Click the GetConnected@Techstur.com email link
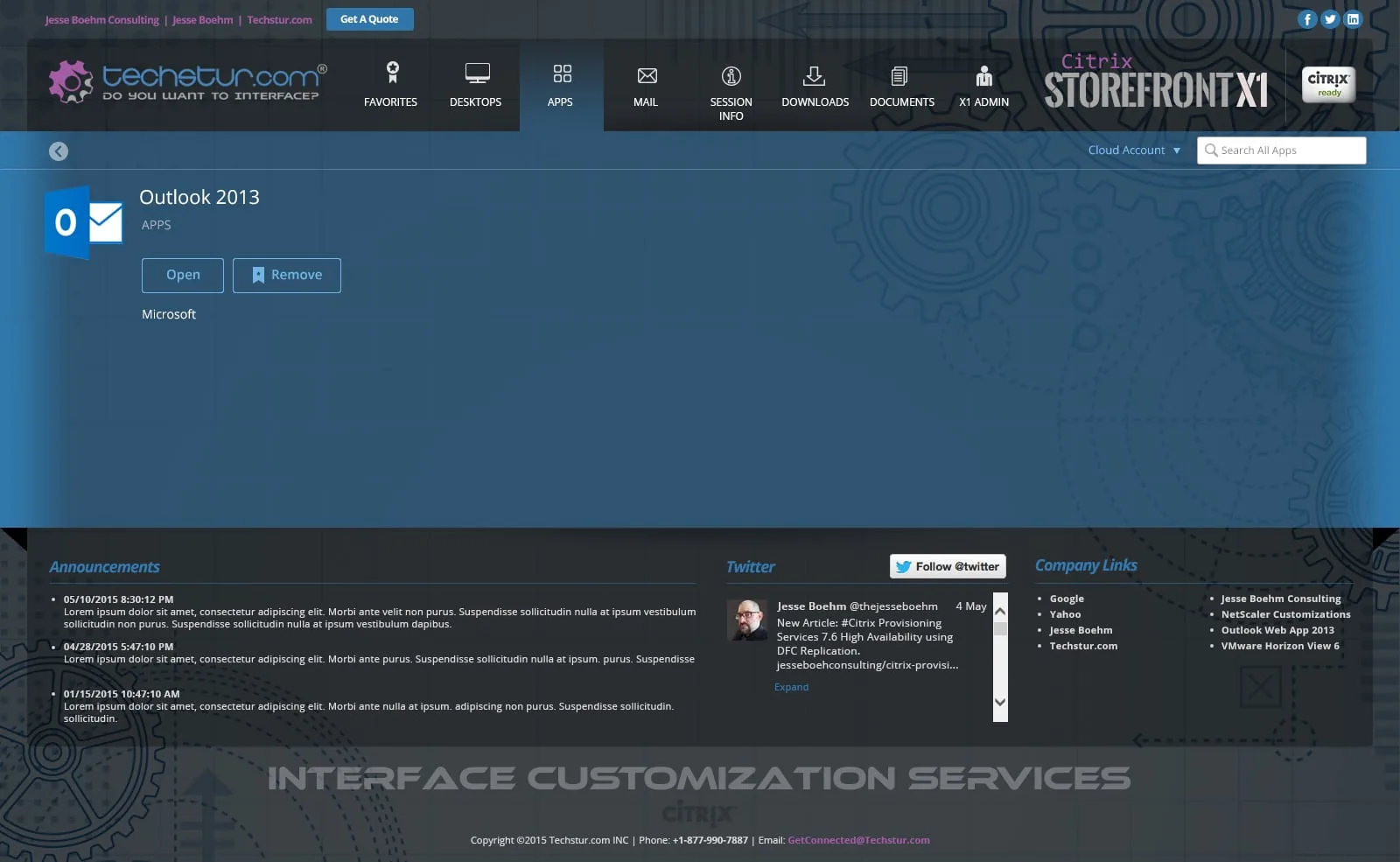1400x862 pixels. [858, 840]
